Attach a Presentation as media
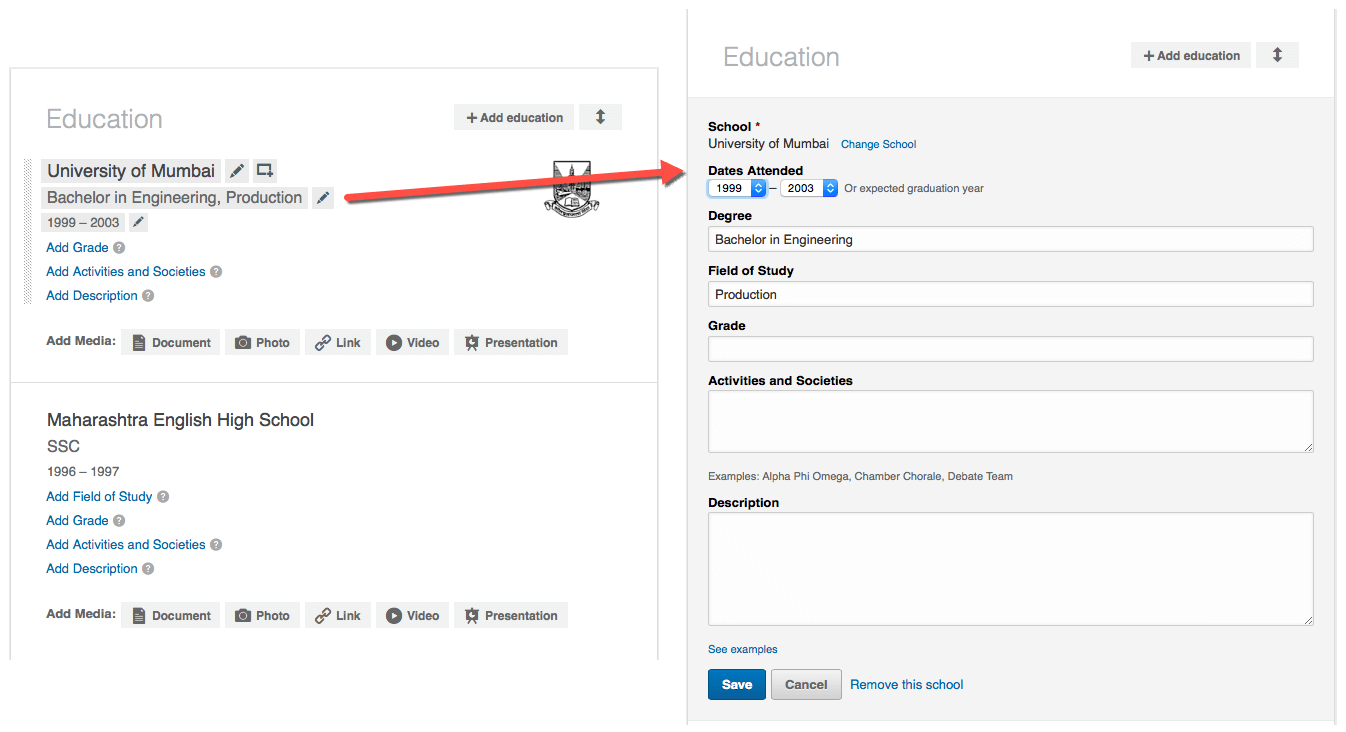 click(510, 342)
